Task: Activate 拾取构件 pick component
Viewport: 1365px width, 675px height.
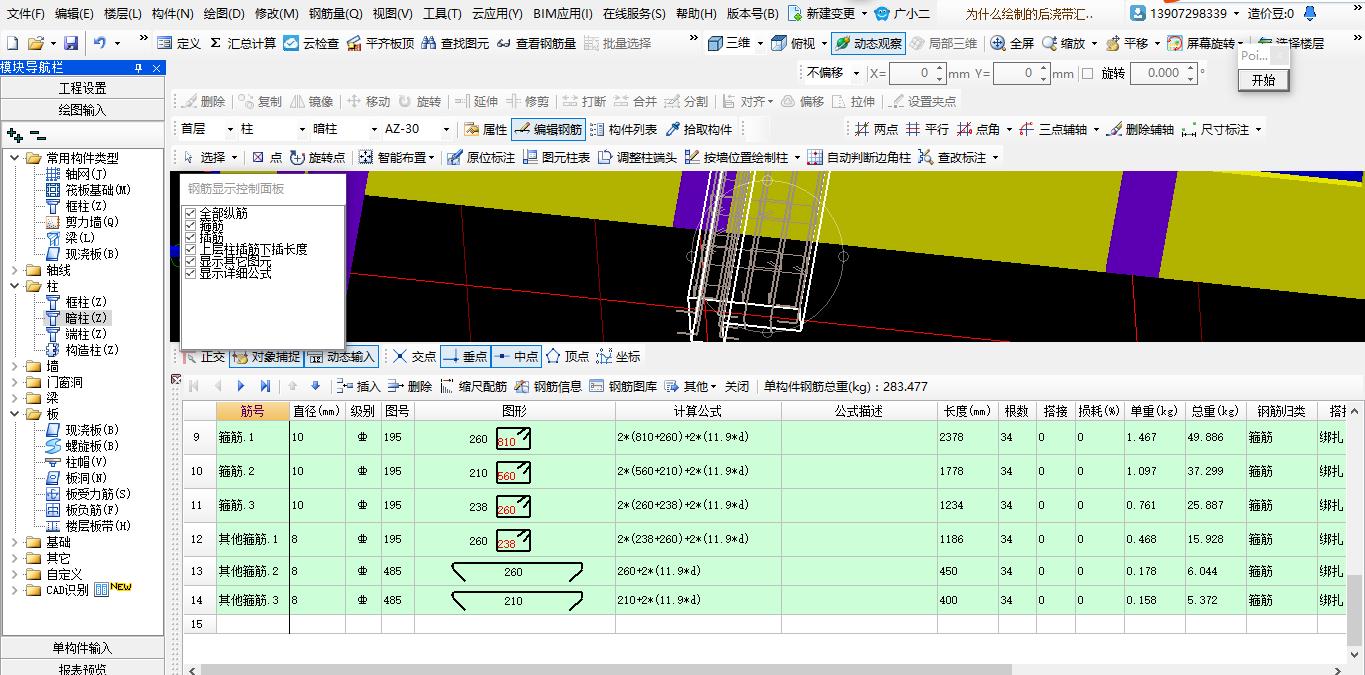Action: tap(699, 130)
